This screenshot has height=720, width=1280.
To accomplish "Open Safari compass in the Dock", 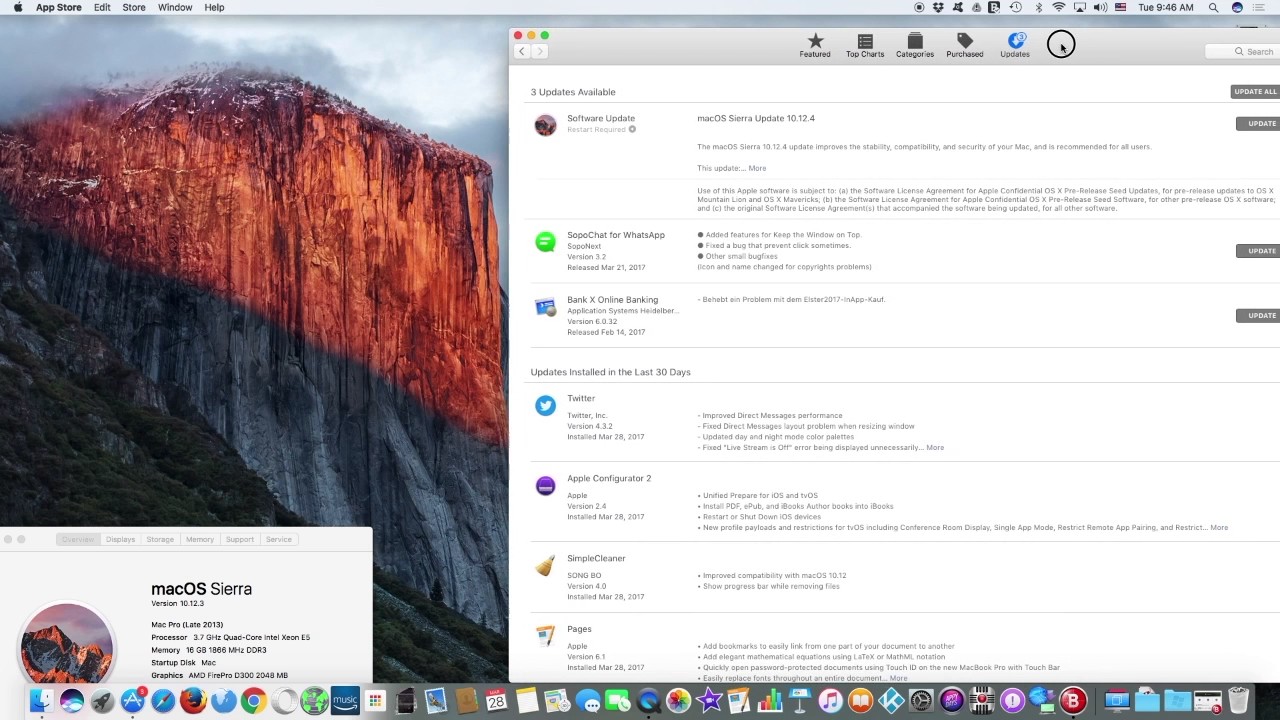I will [x=163, y=701].
